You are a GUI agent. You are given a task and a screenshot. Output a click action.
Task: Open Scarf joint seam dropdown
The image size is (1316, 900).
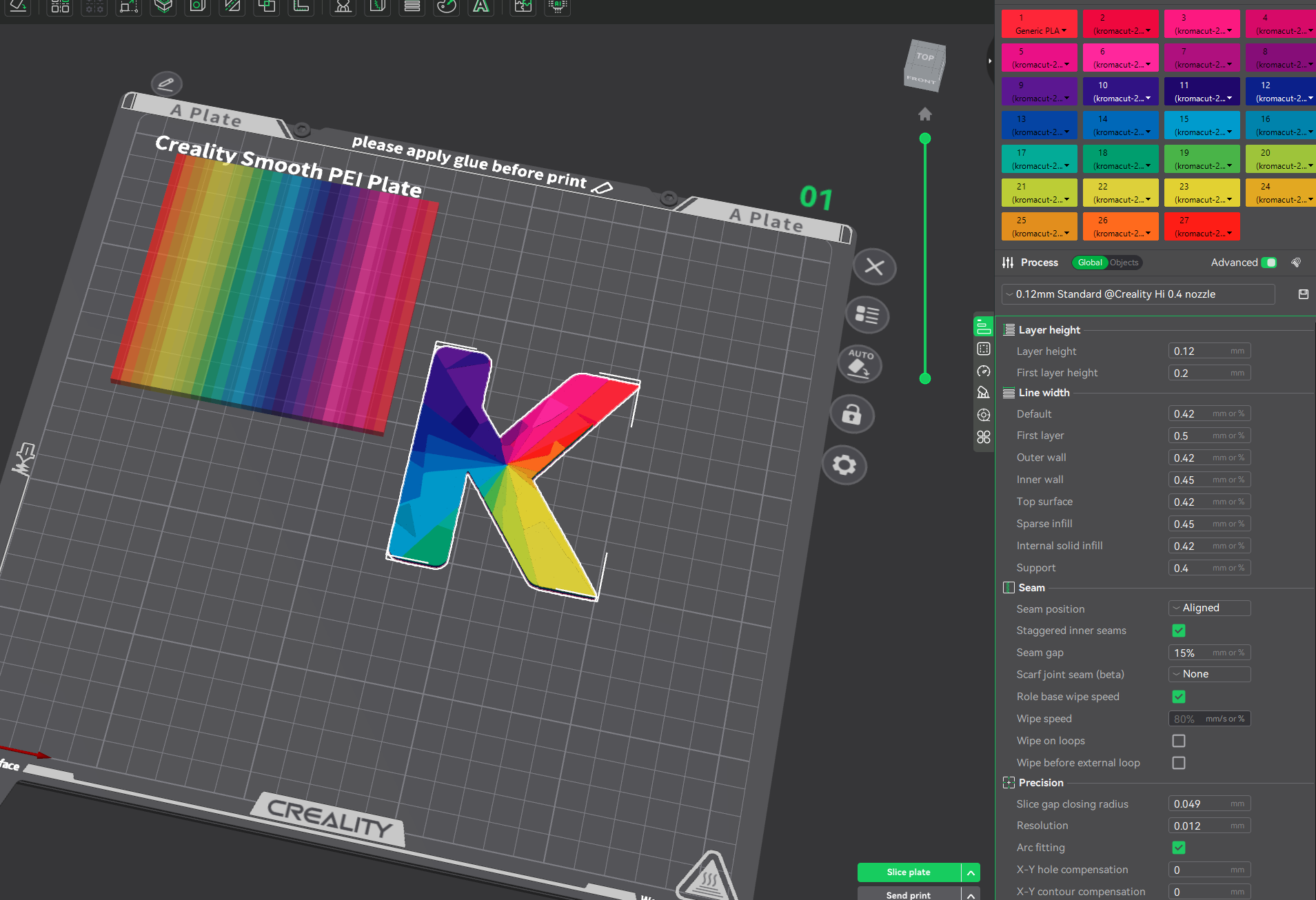click(1209, 674)
